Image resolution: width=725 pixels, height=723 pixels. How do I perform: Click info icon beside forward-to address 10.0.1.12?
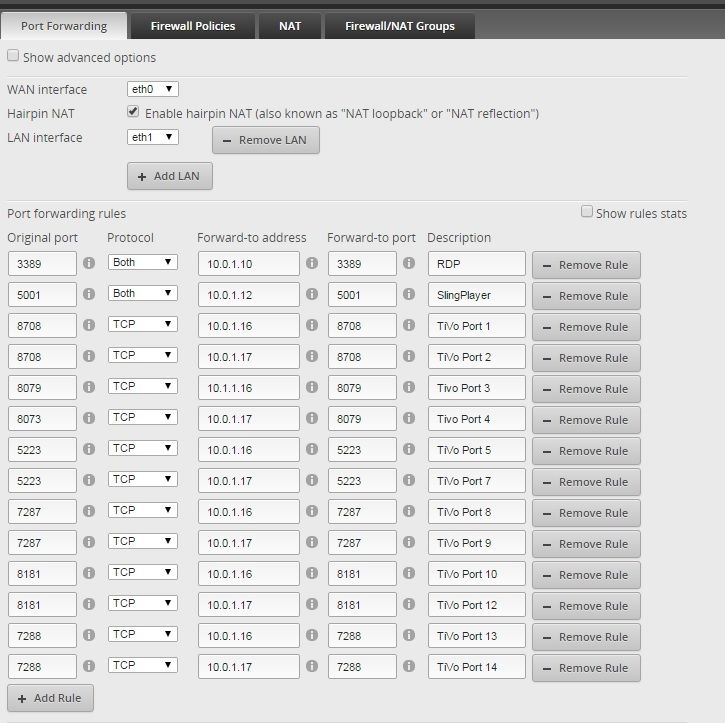tap(312, 294)
